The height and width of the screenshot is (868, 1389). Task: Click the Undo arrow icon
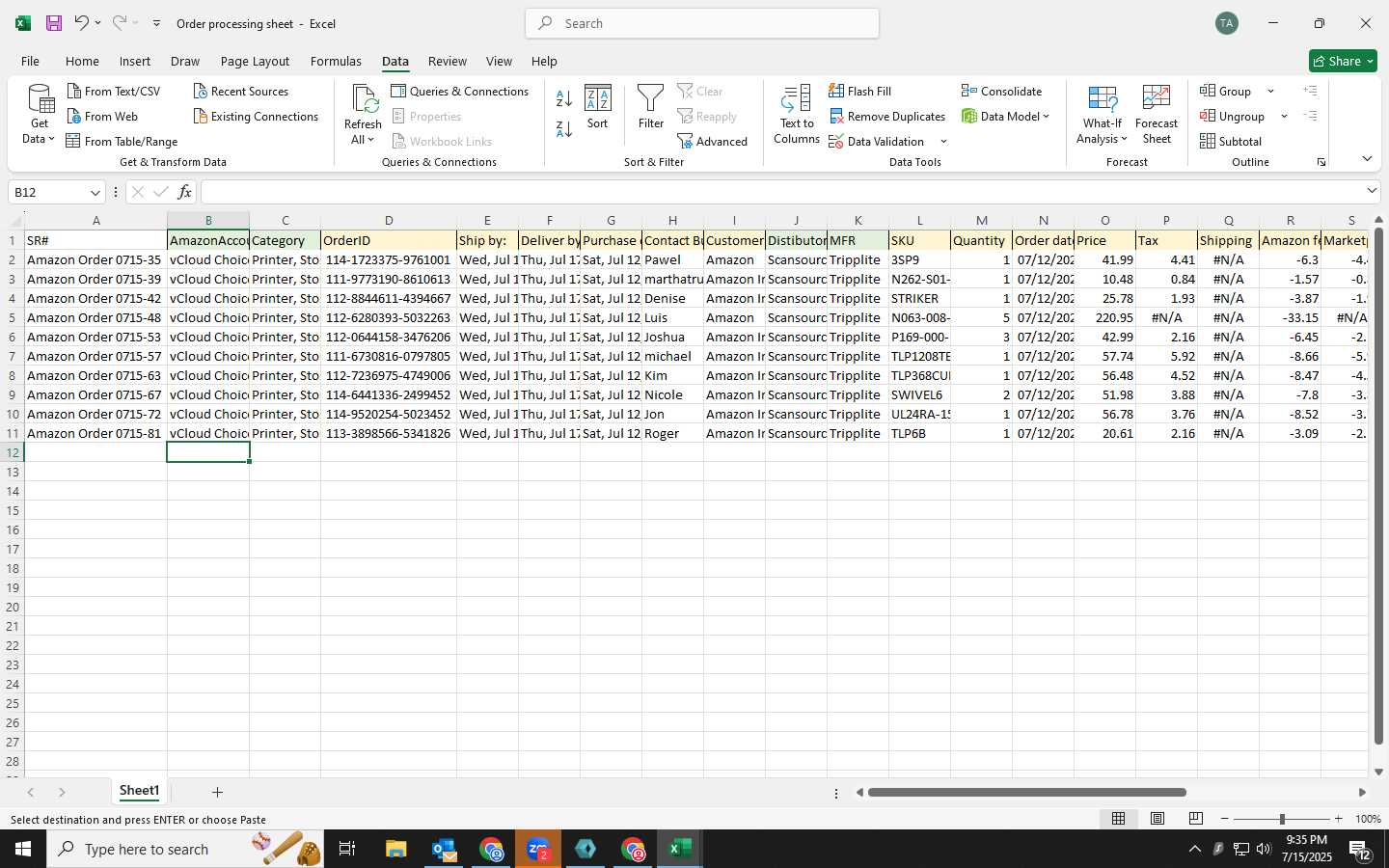pyautogui.click(x=82, y=23)
